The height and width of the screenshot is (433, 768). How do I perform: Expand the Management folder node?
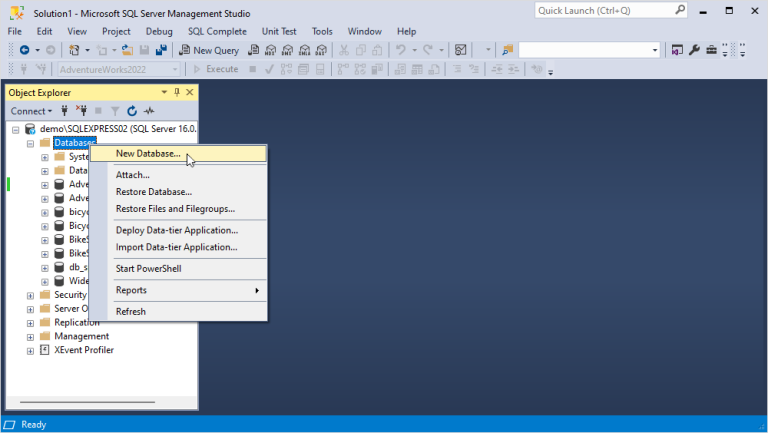(31, 336)
